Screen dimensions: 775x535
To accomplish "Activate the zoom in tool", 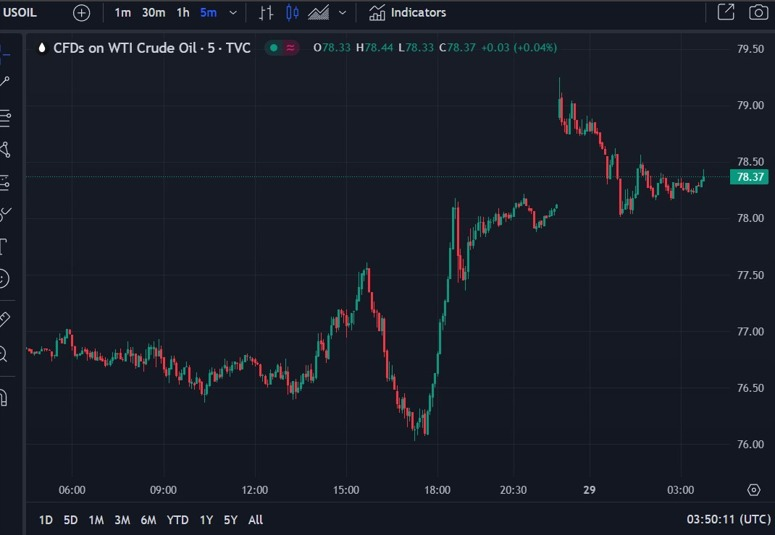I will pyautogui.click(x=3, y=354).
